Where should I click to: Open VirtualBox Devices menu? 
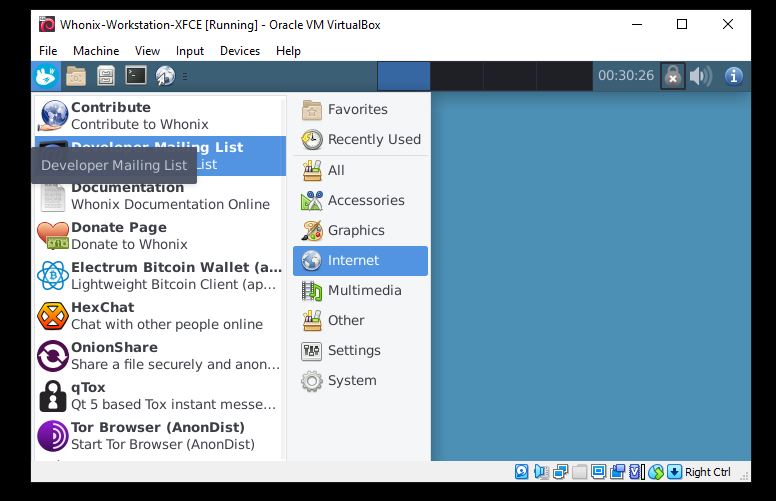pyautogui.click(x=240, y=51)
